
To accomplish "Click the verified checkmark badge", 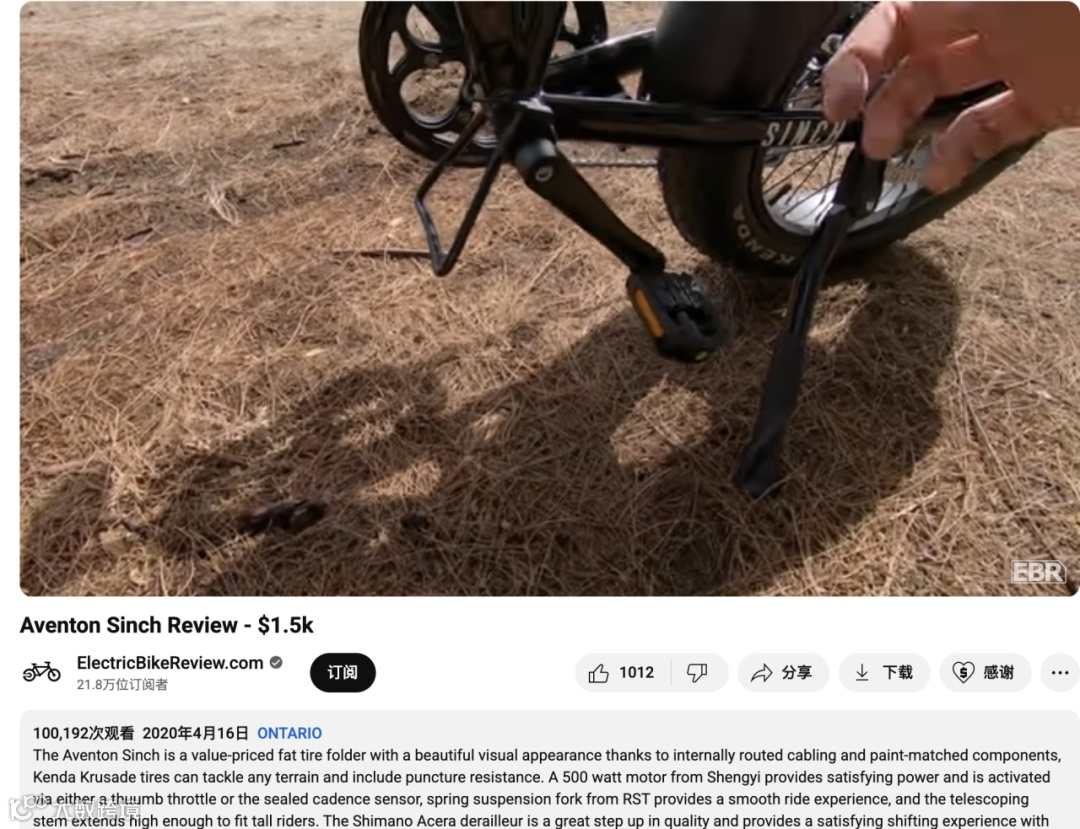I will click(276, 662).
